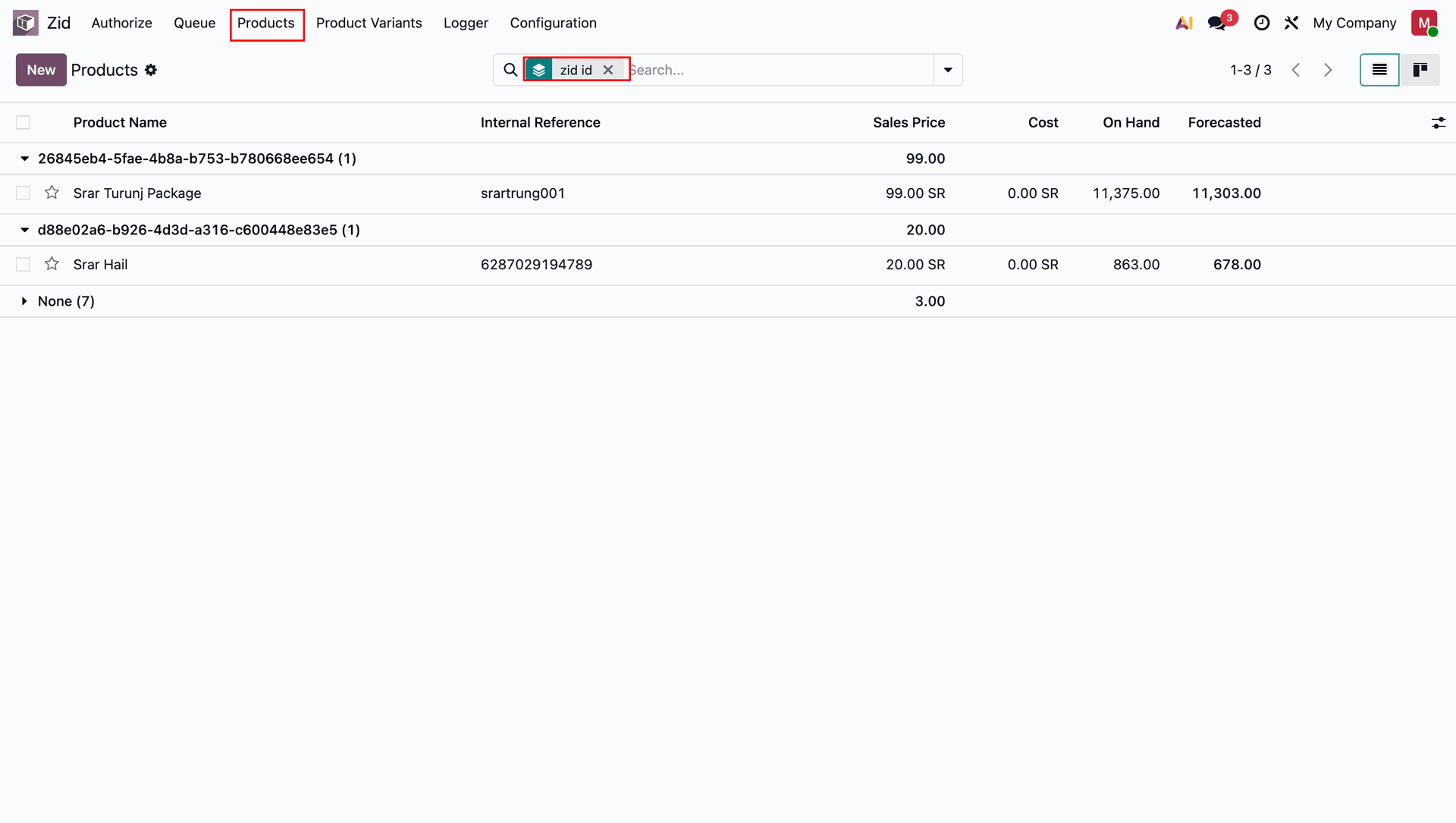Toggle the select all records checkbox

pos(23,123)
